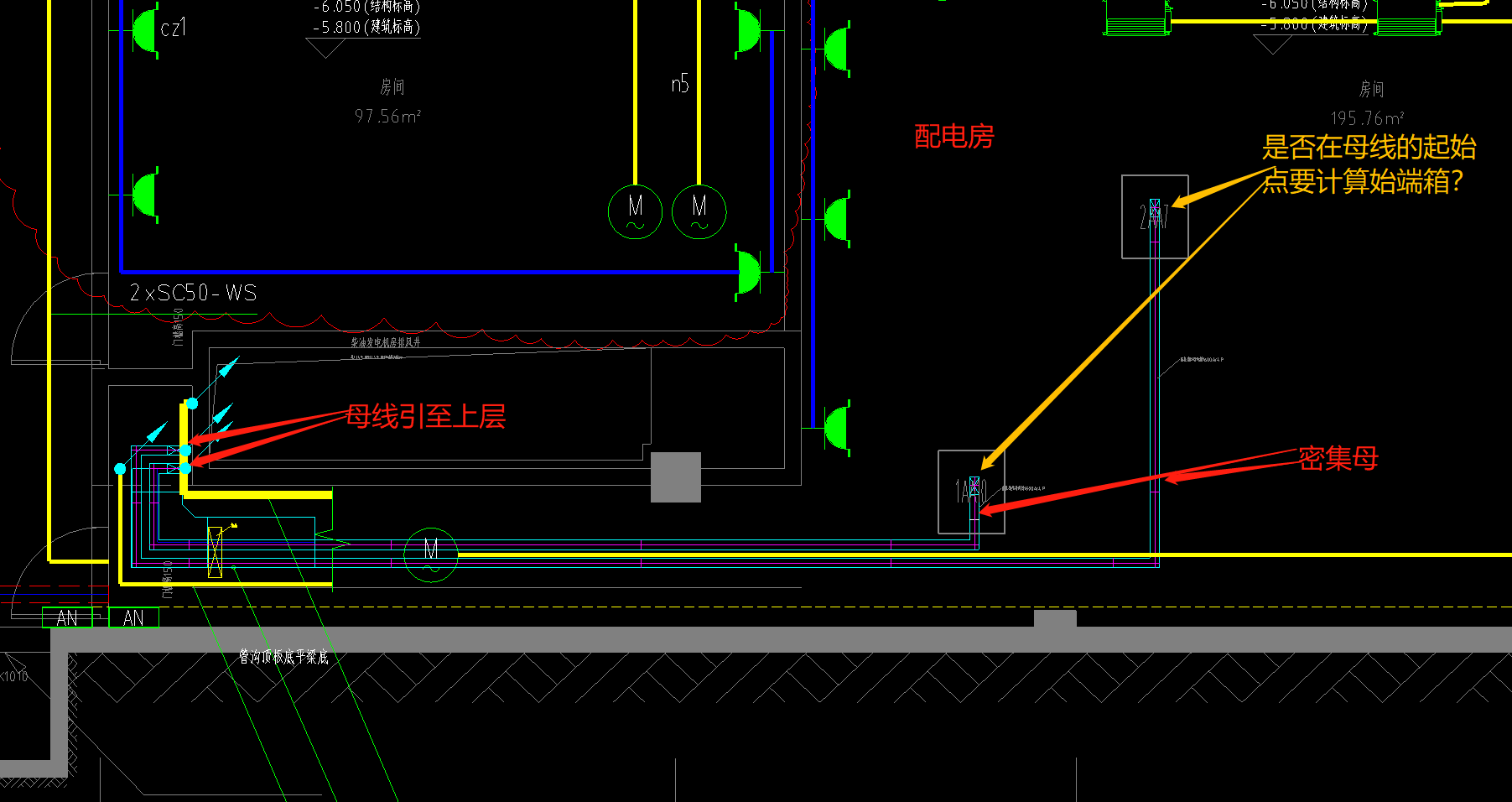
Task: Select the yellow crossed rectangle damper symbol
Action: tap(215, 551)
